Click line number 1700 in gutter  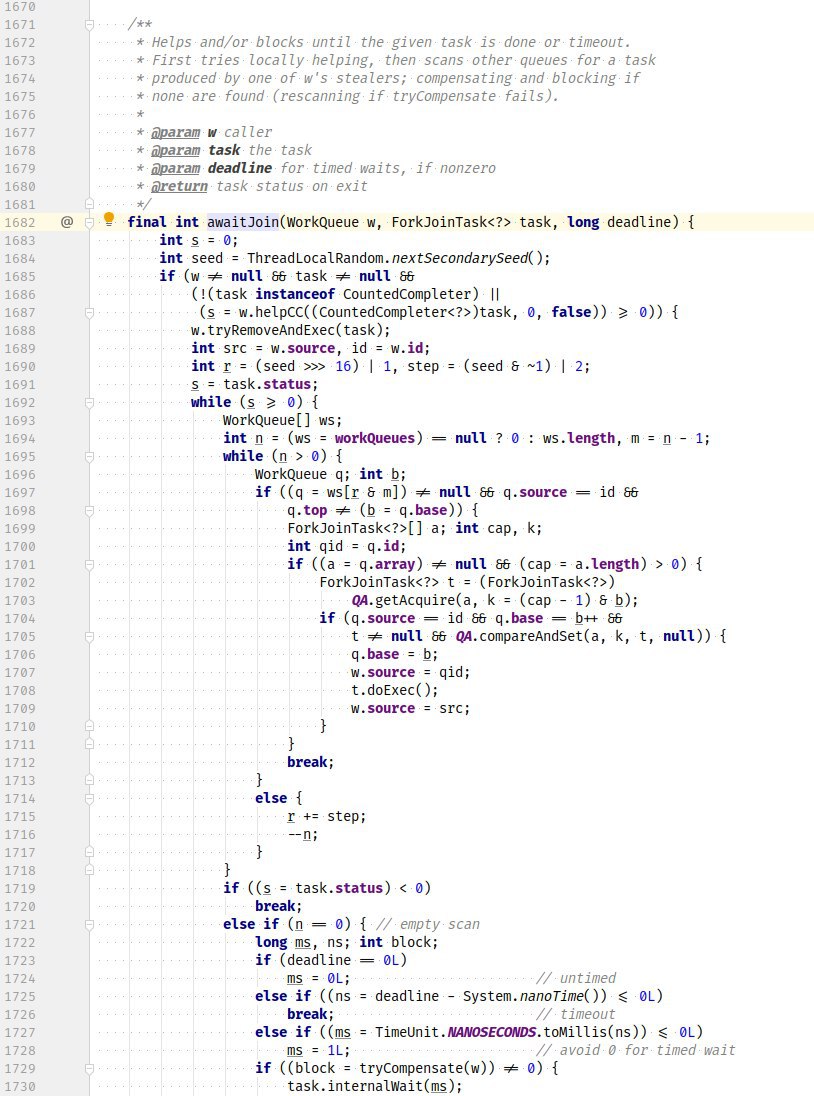(x=20, y=547)
